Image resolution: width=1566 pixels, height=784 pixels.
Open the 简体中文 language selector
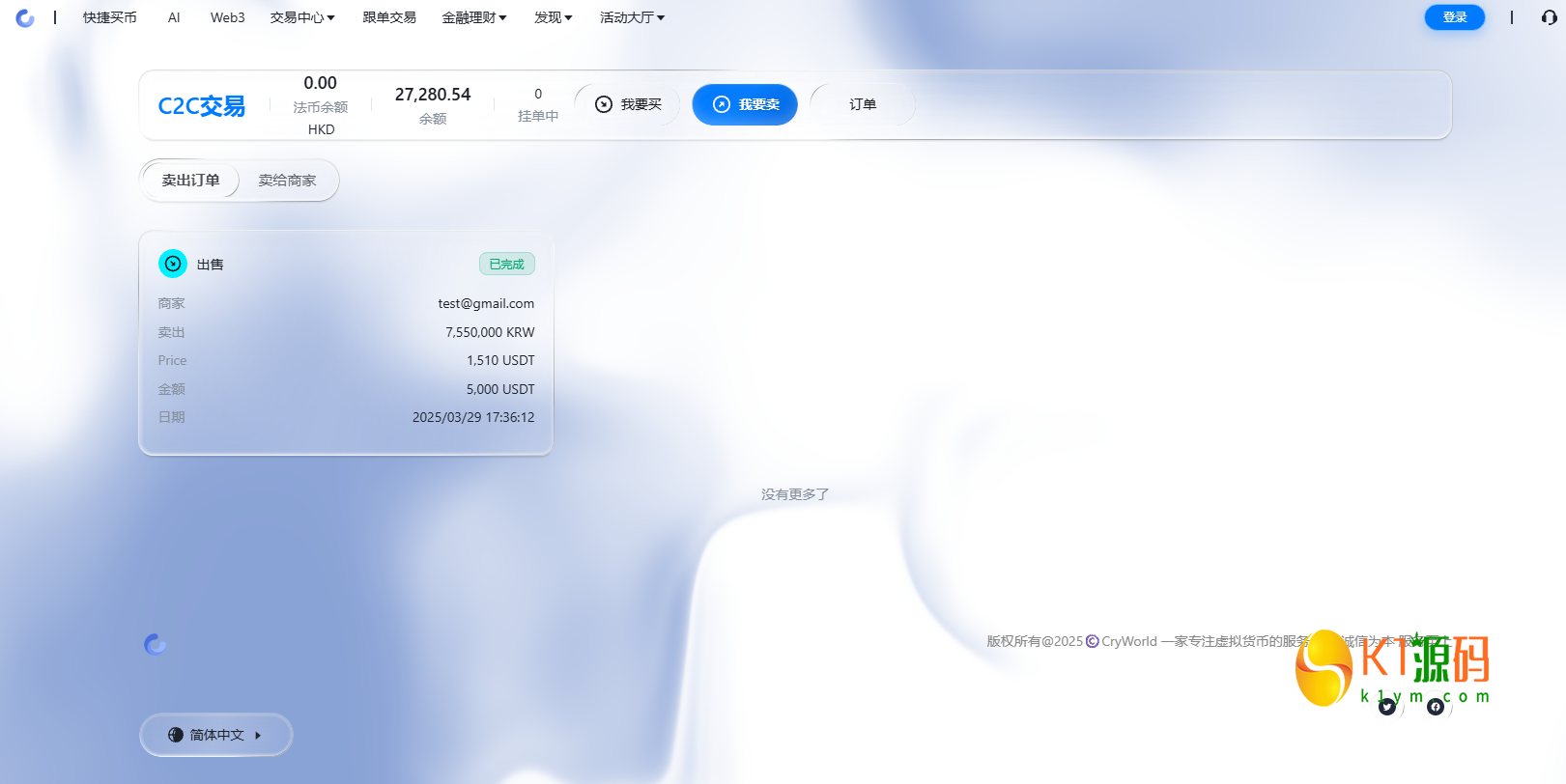216,735
